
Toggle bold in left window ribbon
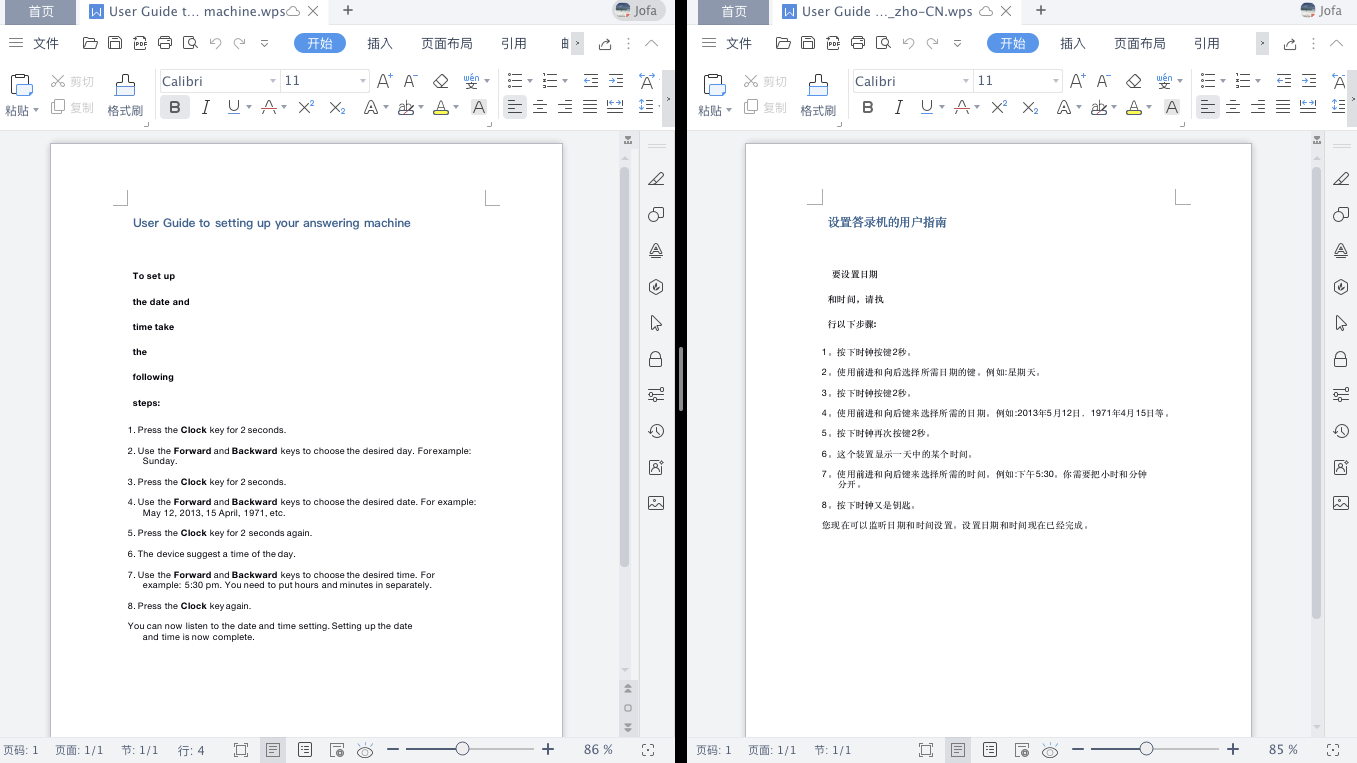click(x=175, y=107)
